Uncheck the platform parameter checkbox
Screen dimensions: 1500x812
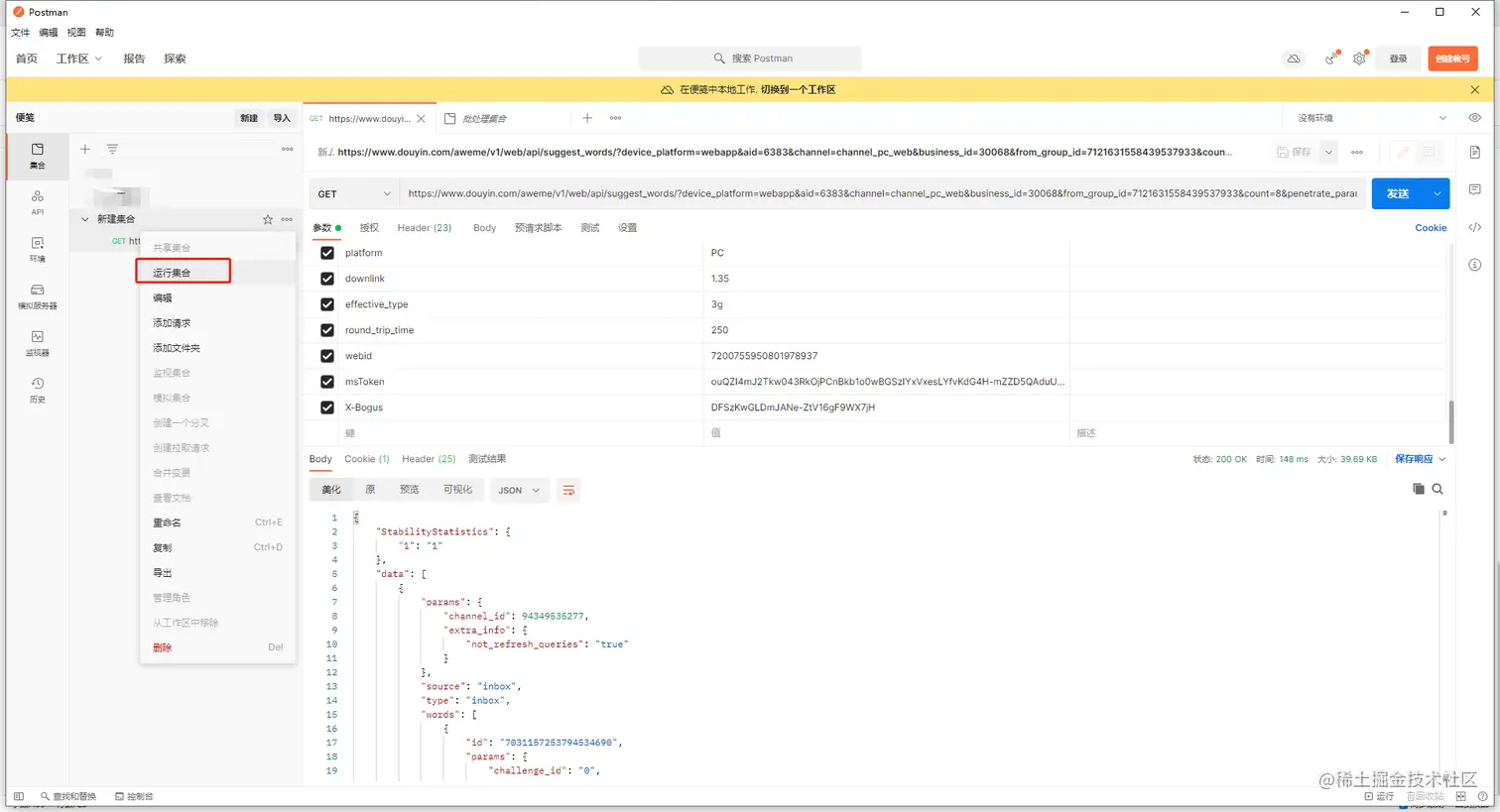(x=327, y=253)
